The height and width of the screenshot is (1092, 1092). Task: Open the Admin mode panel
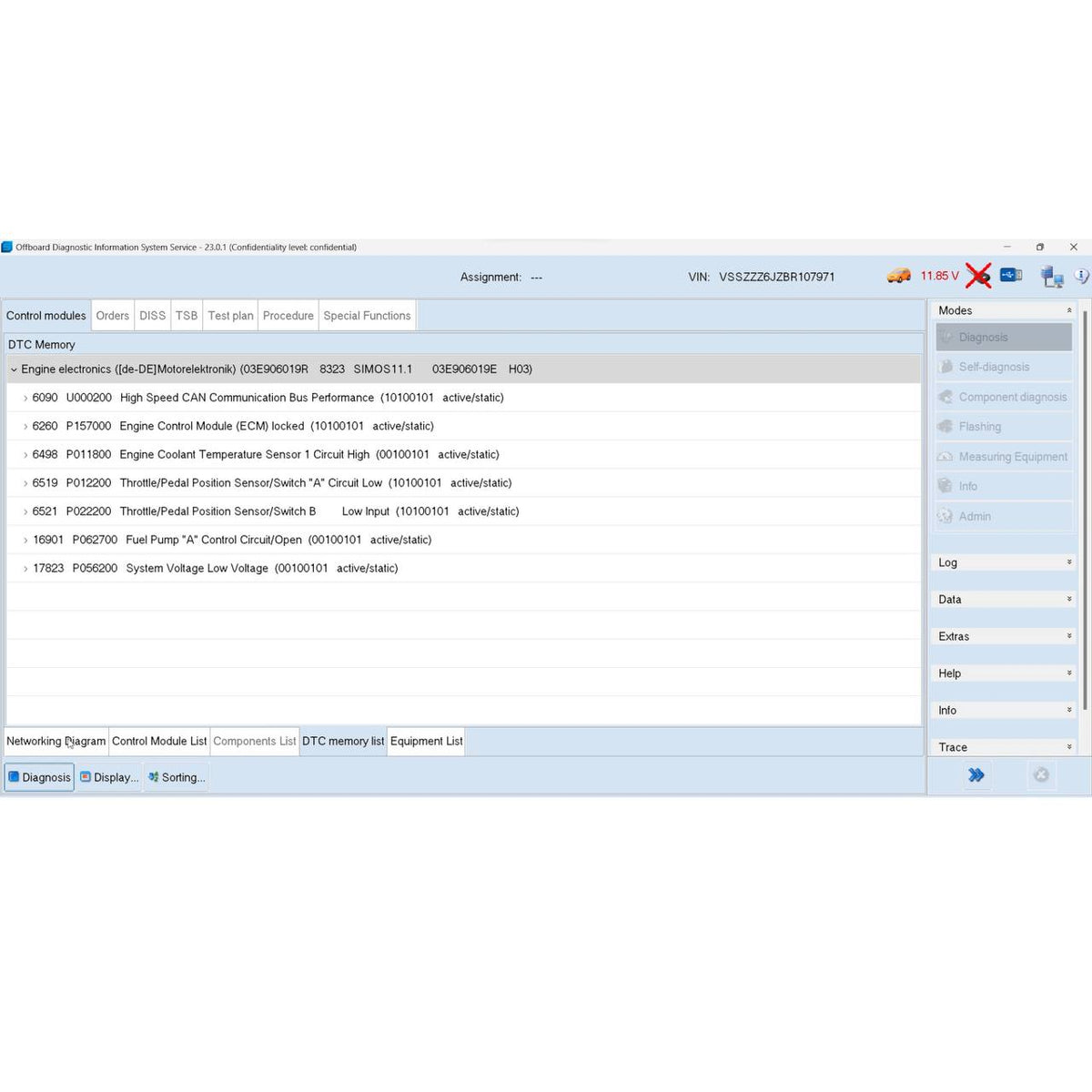[x=975, y=516]
